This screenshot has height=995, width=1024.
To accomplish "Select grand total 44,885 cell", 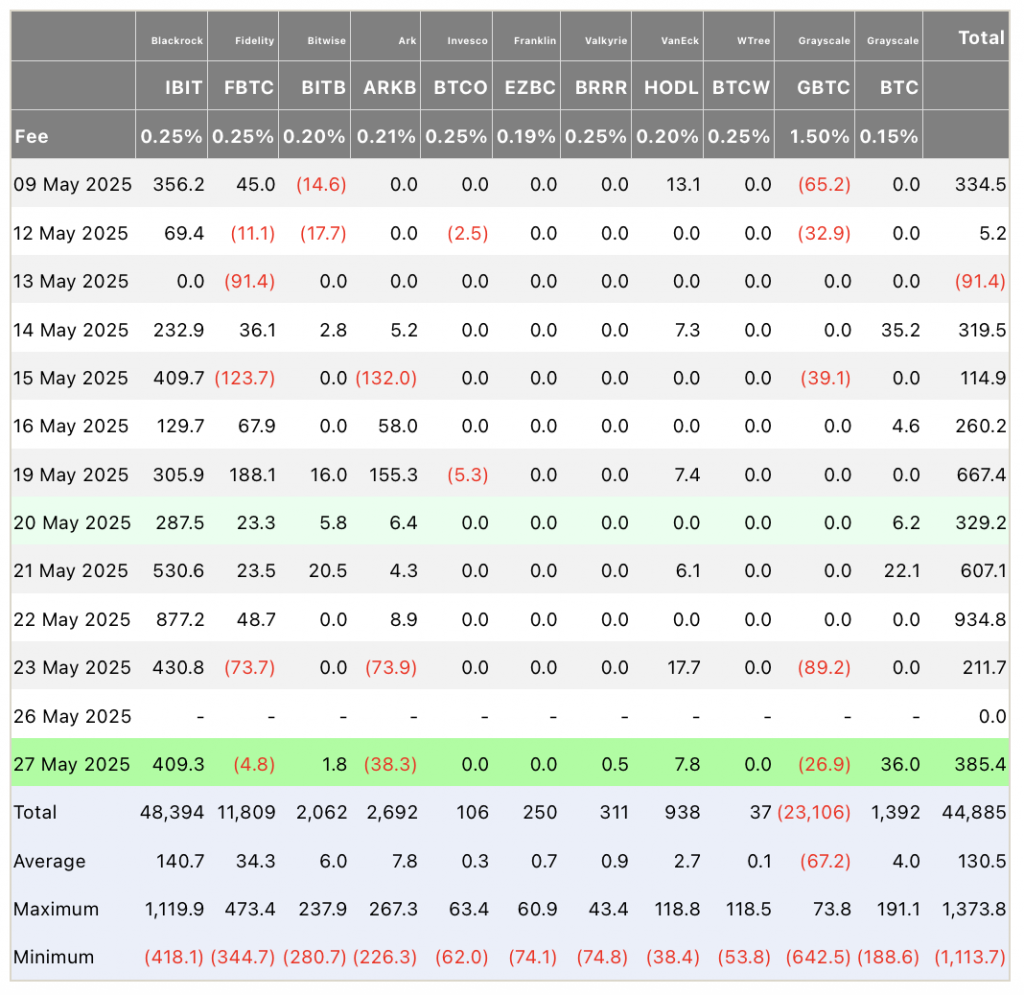I will 974,813.
